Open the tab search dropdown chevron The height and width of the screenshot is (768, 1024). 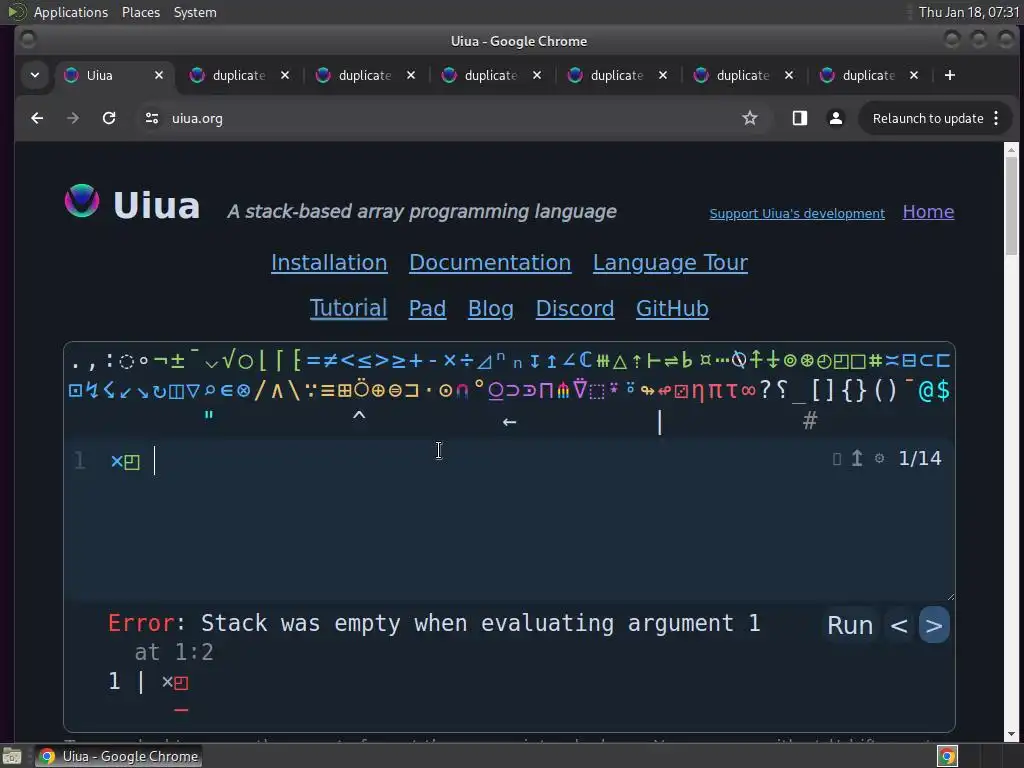click(35, 75)
